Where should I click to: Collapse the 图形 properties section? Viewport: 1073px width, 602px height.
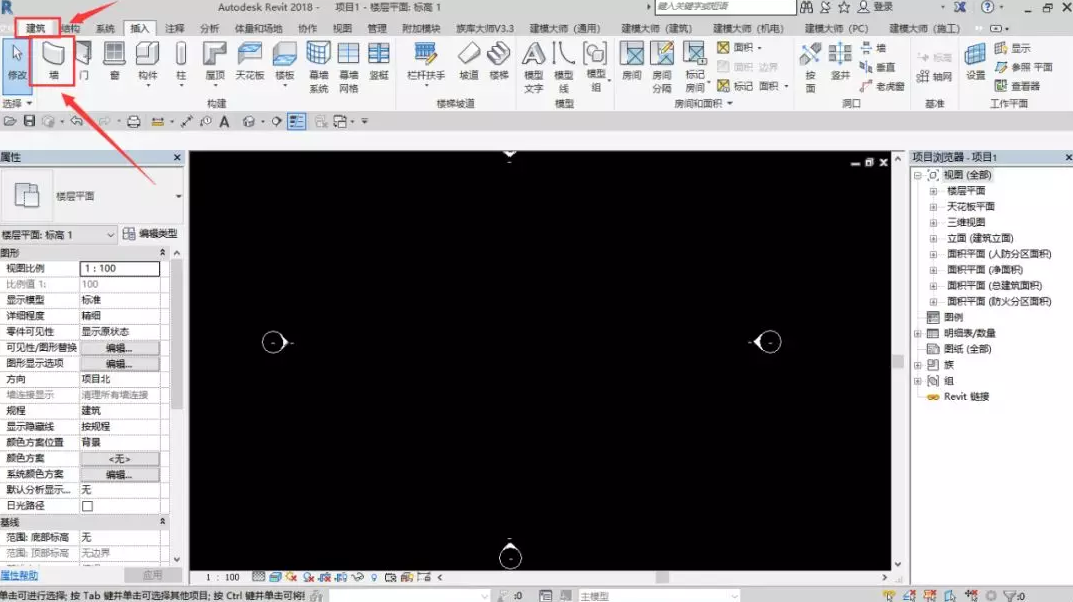click(x=162, y=252)
